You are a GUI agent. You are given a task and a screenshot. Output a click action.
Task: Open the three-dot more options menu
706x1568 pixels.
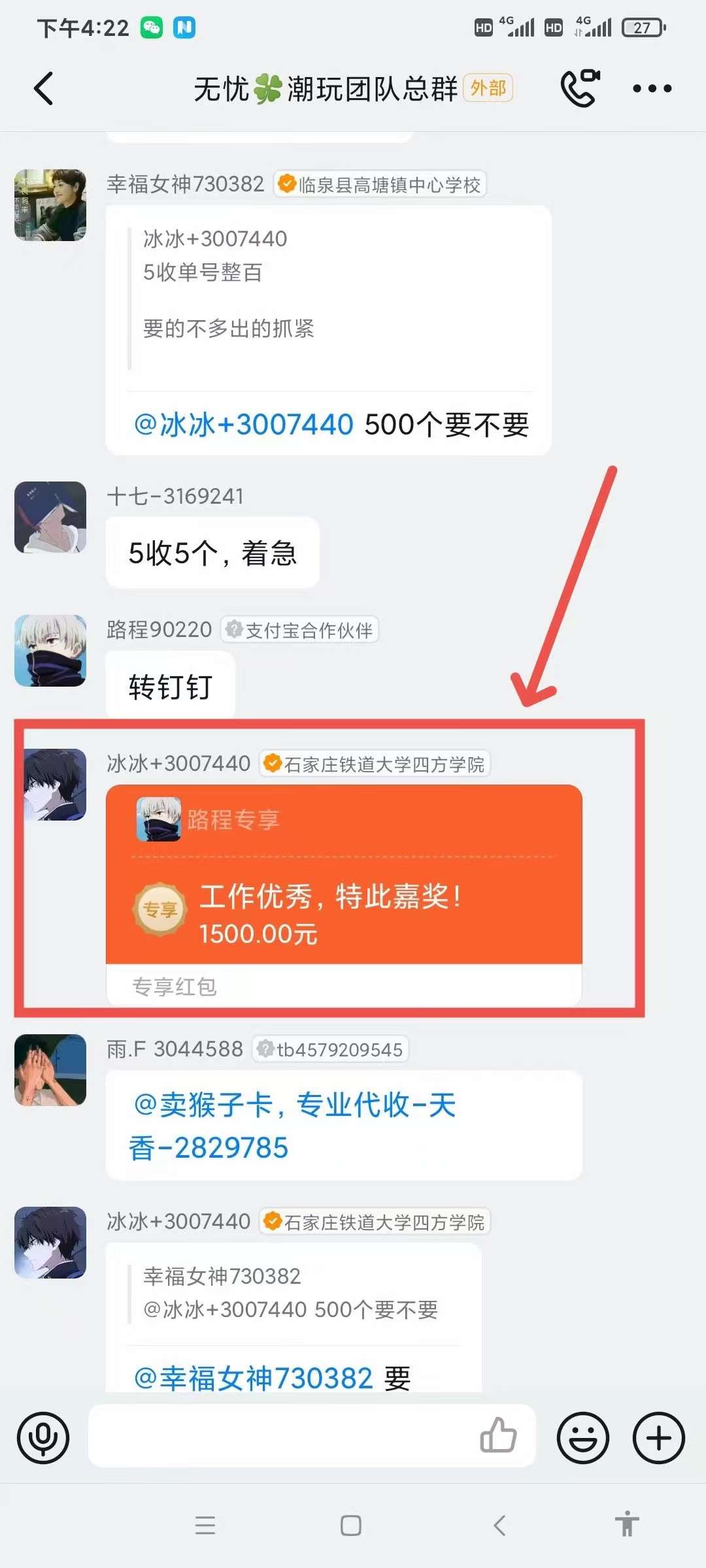(652, 88)
